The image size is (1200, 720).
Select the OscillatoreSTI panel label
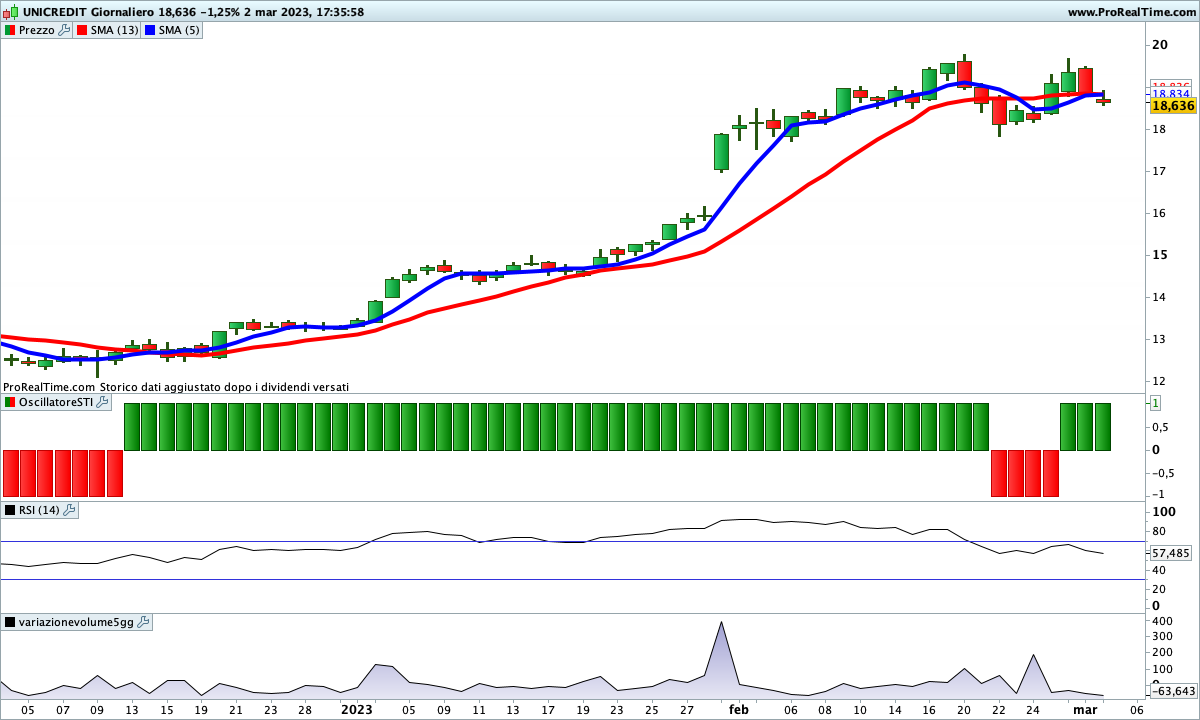tap(56, 402)
